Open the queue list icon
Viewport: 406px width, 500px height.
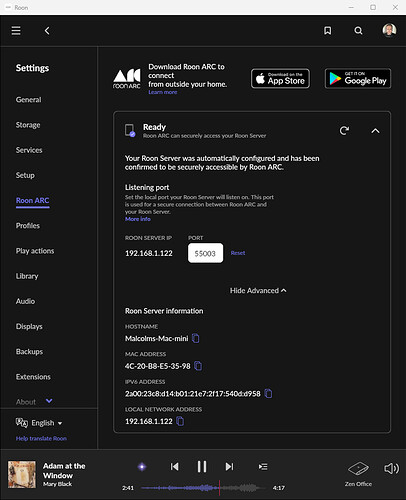[x=263, y=467]
